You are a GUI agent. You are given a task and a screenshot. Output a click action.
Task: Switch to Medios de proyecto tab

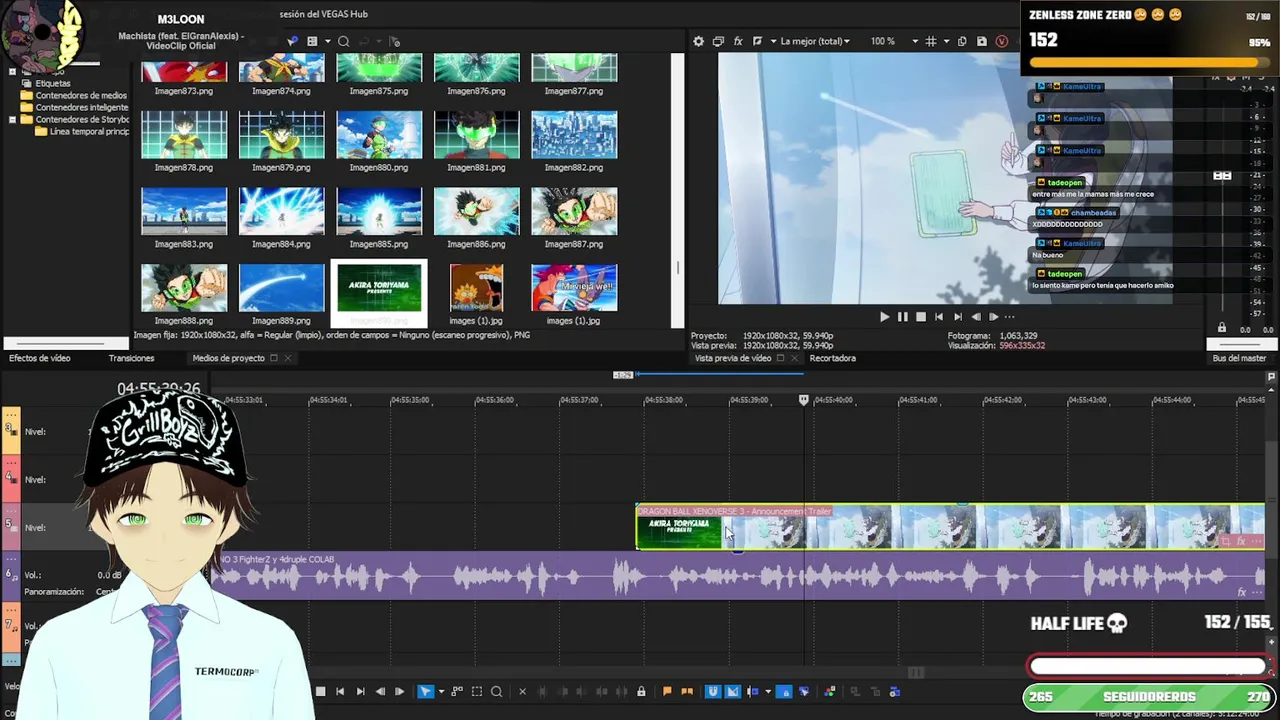tap(228, 358)
